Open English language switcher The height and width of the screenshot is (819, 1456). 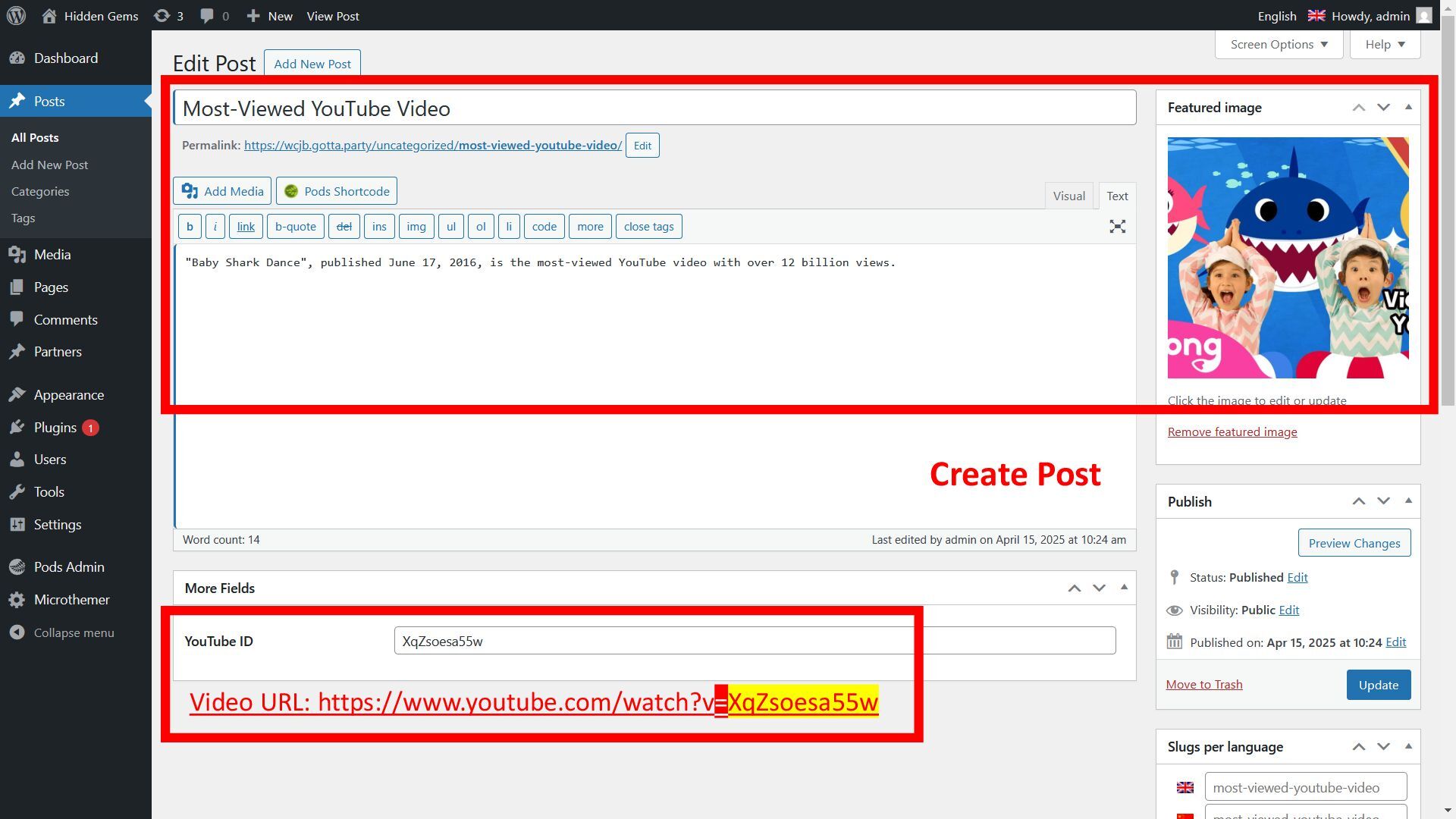click(x=1291, y=16)
